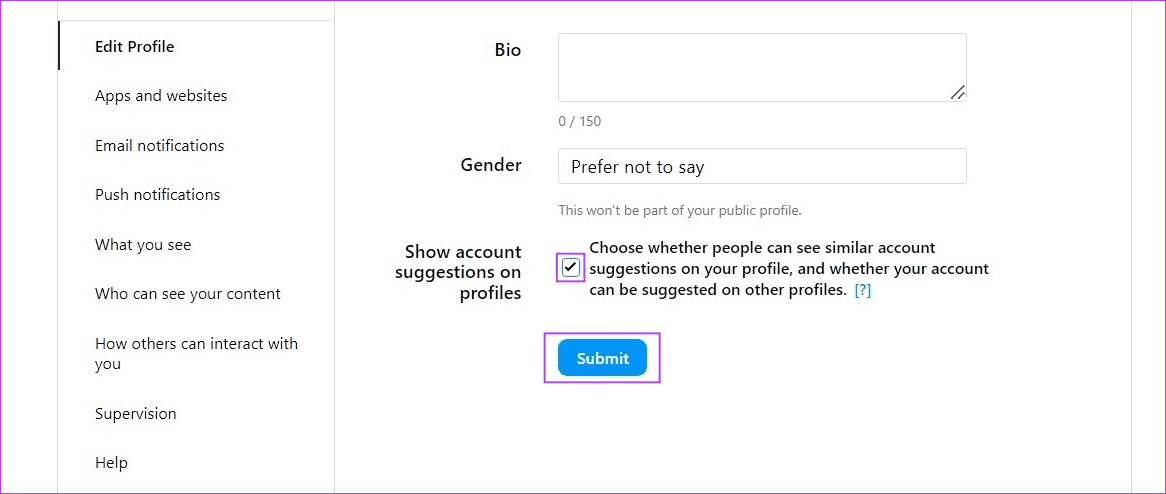
Task: Click the Bio field label
Action: [x=508, y=51]
